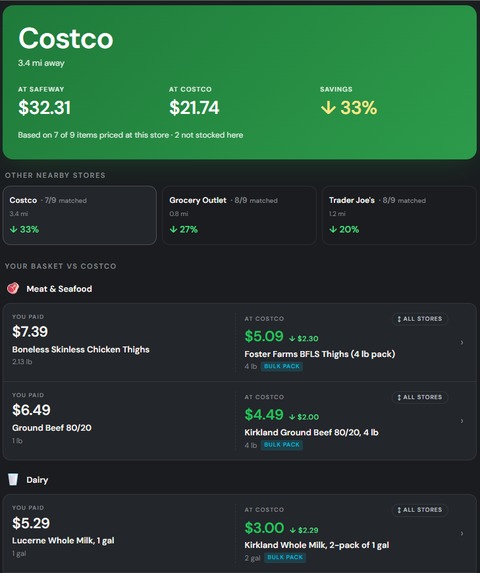This screenshot has width=480, height=573.
Task: Expand chevron on Whole Milk row
Action: tap(462, 534)
